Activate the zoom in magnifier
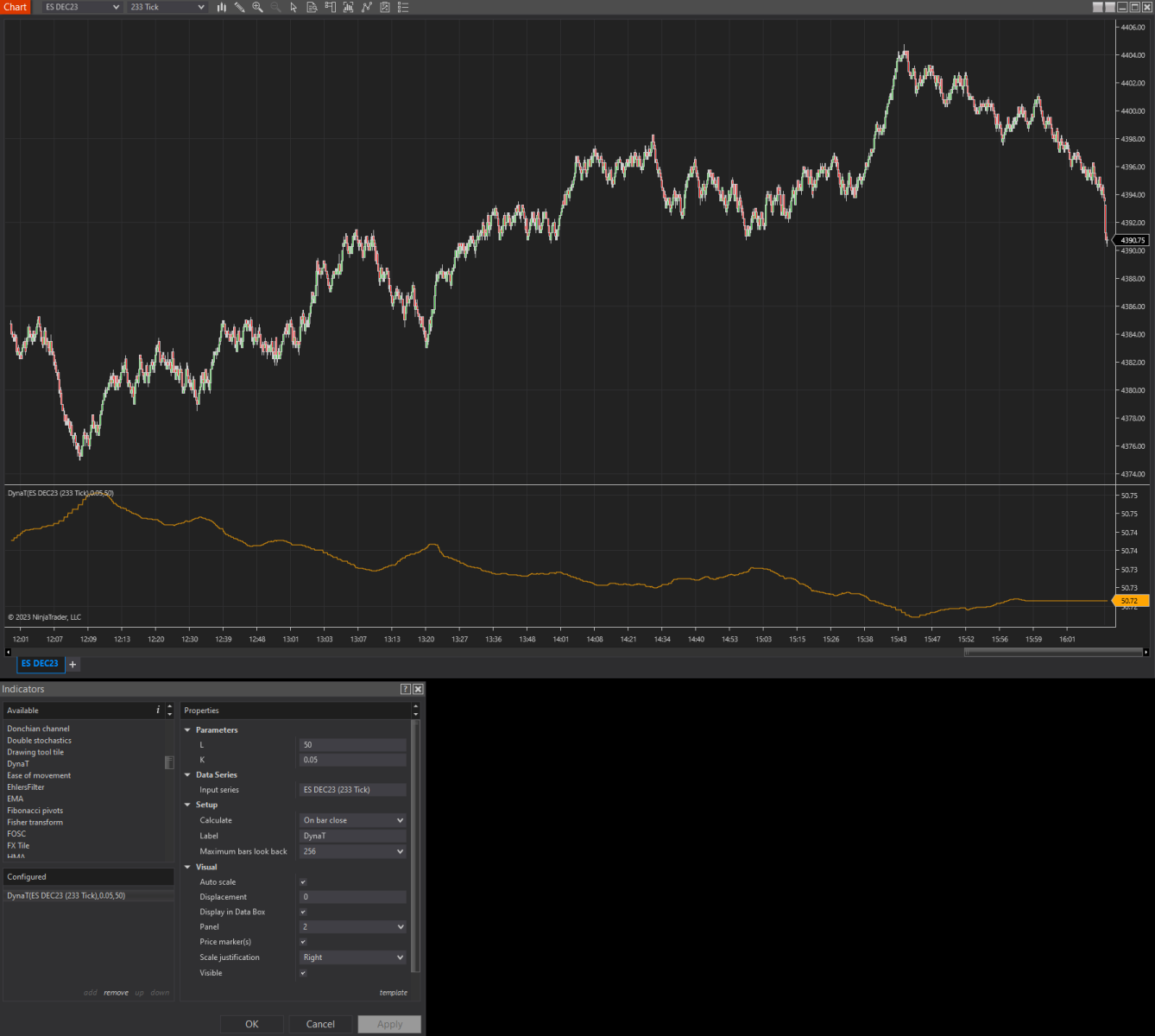This screenshot has height=1036, width=1155. coord(257,7)
